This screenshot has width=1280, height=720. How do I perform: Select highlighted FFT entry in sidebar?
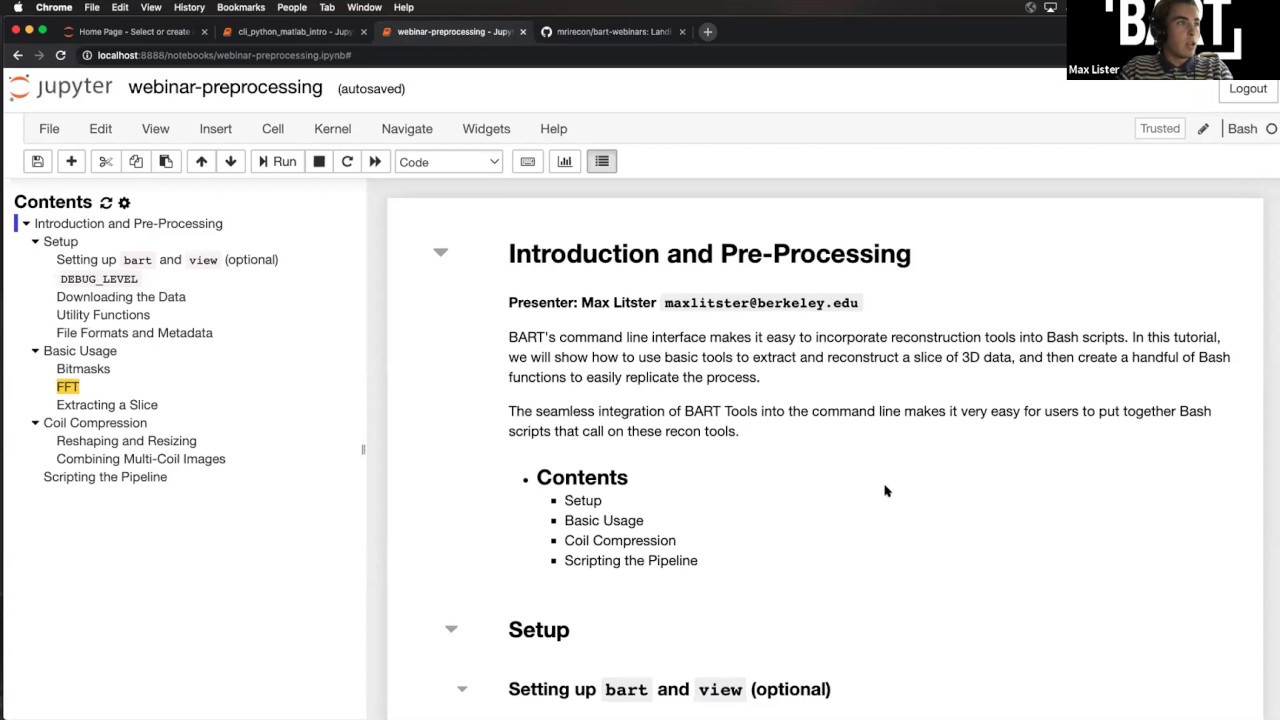pyautogui.click(x=68, y=387)
